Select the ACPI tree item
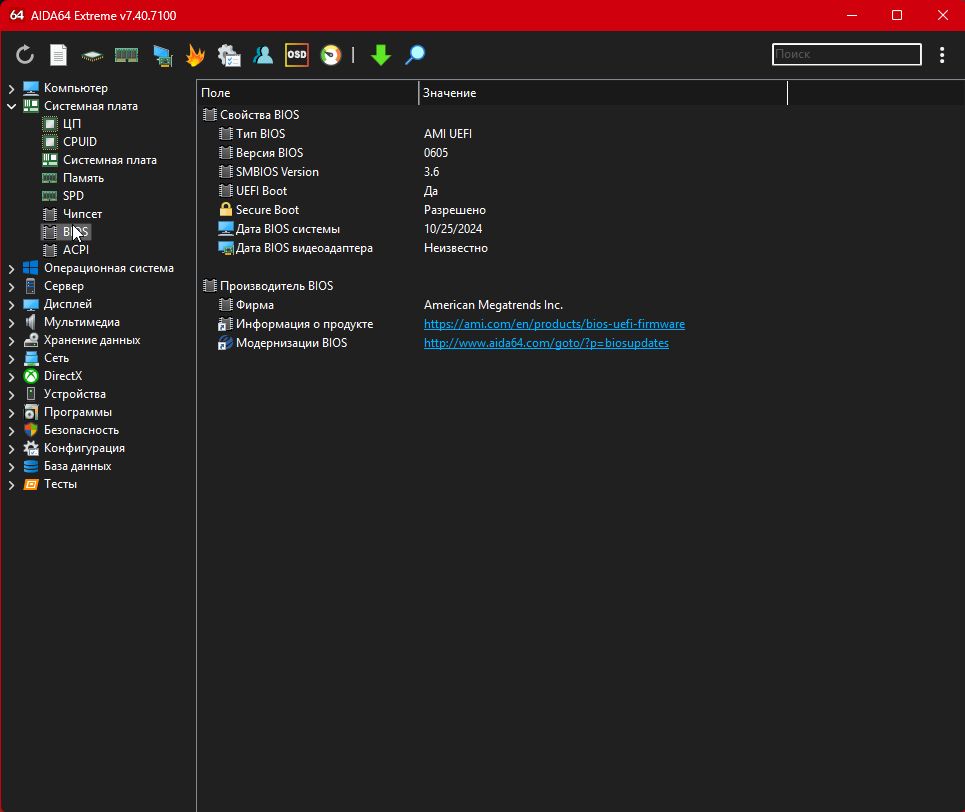965x812 pixels. [76, 250]
